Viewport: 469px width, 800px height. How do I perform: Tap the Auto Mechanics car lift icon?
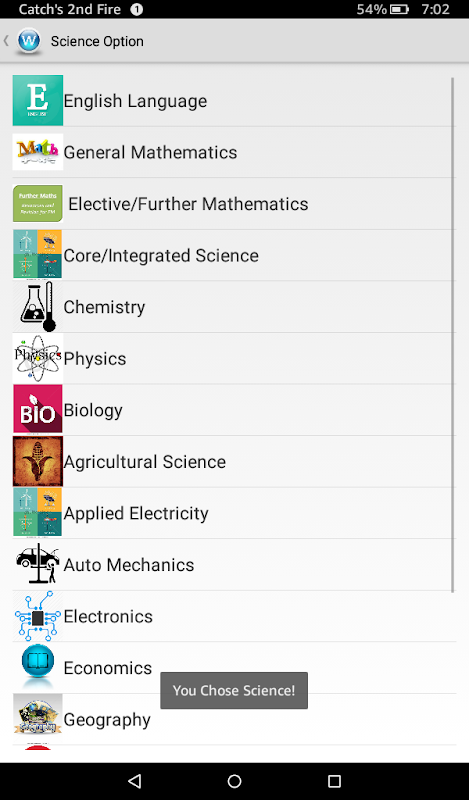pyautogui.click(x=38, y=564)
